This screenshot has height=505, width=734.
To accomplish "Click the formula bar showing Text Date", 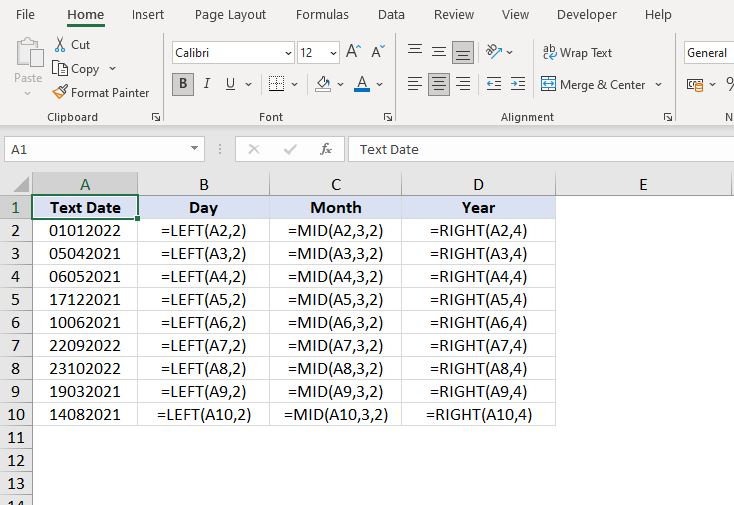I will [x=541, y=149].
